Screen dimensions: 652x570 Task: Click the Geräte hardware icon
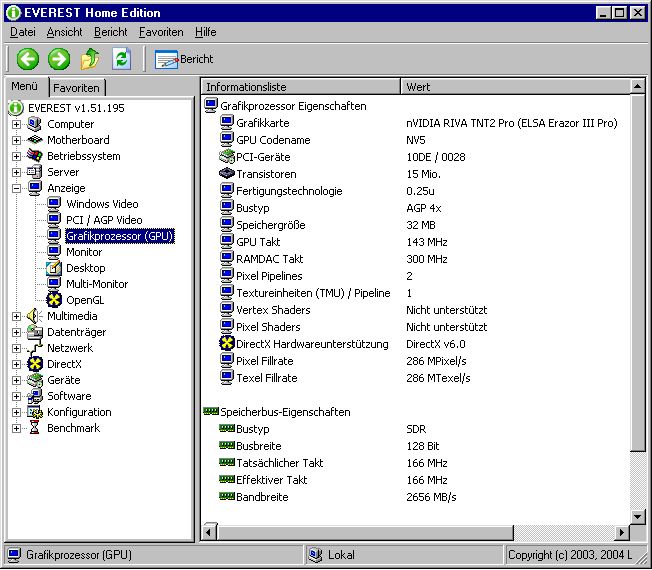pyautogui.click(x=35, y=380)
